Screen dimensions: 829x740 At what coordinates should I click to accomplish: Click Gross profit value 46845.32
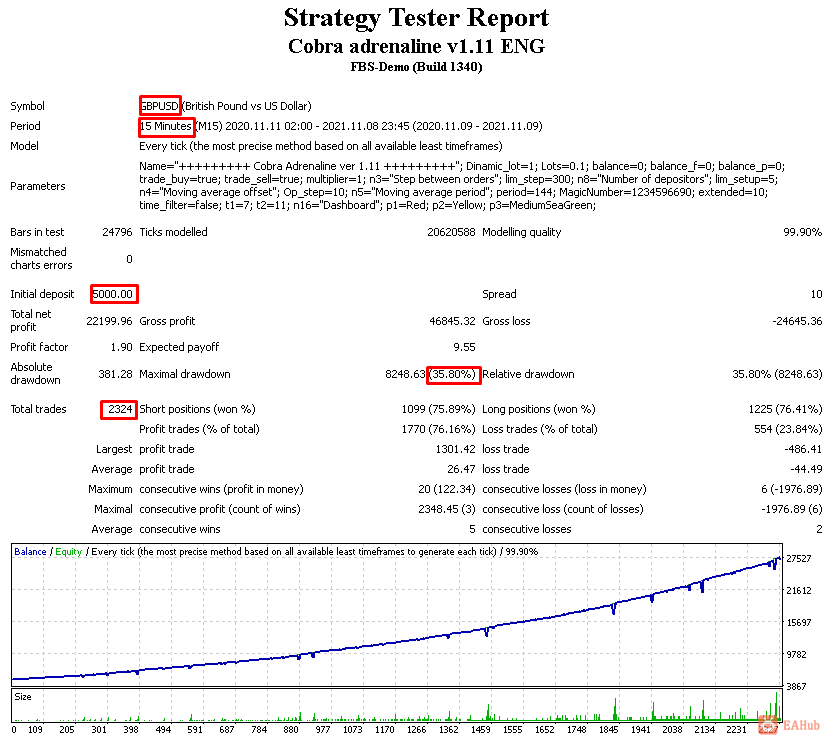coord(452,321)
